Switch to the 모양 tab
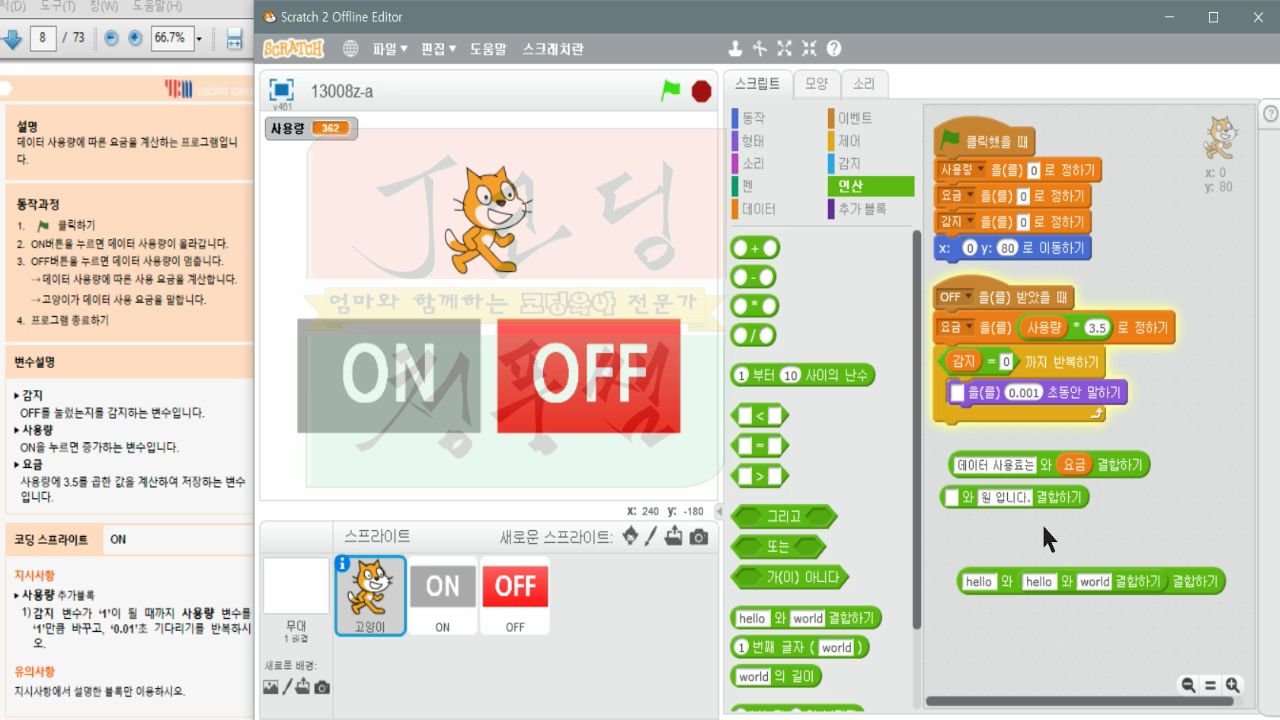Viewport: 1280px width, 720px height. tap(816, 84)
